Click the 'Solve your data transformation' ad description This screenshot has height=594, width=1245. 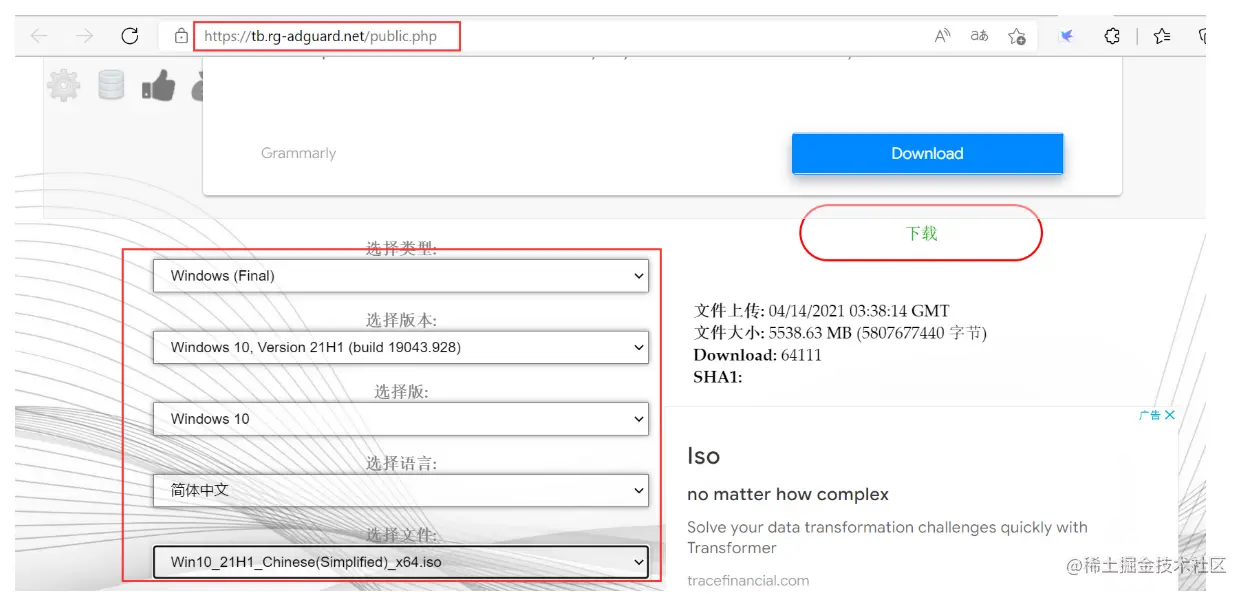(x=887, y=537)
